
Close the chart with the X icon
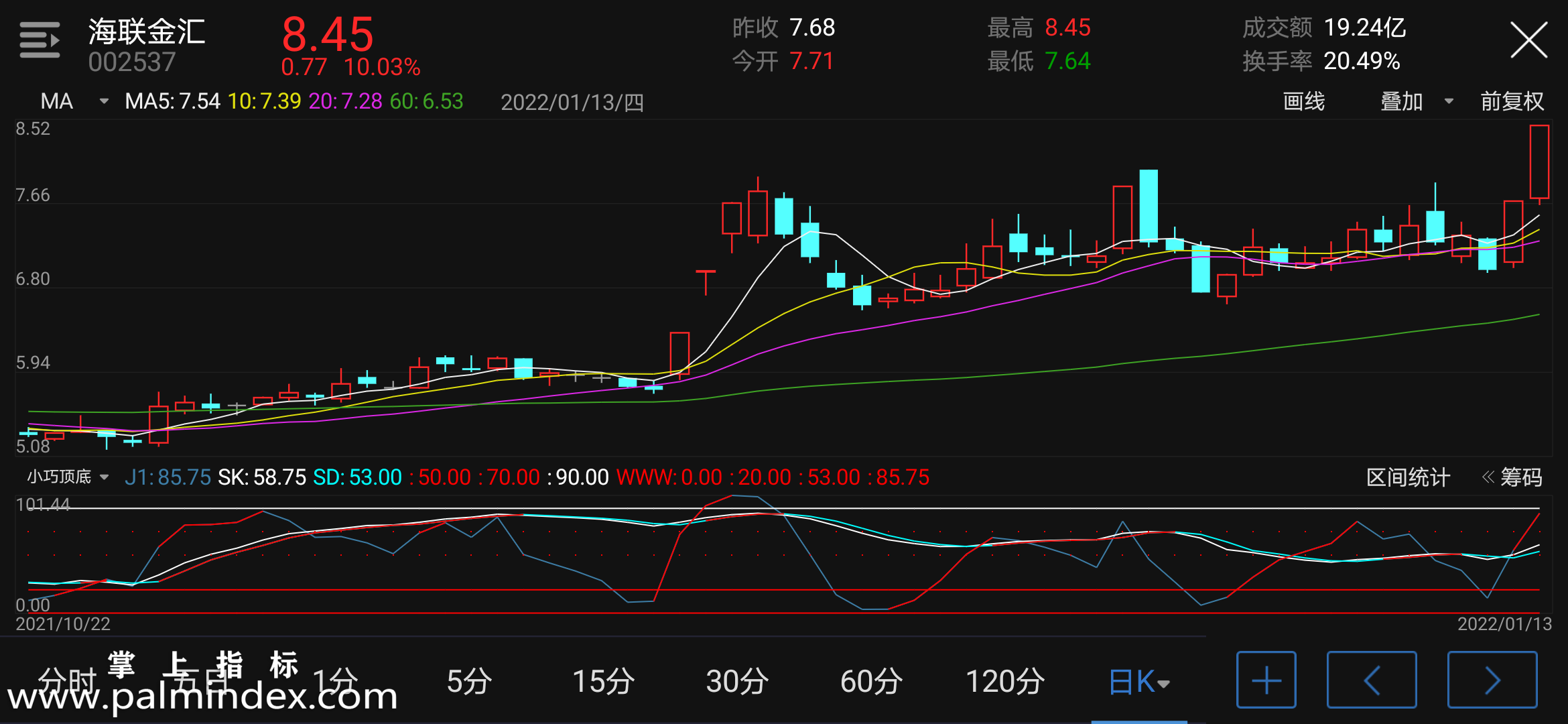[1529, 40]
